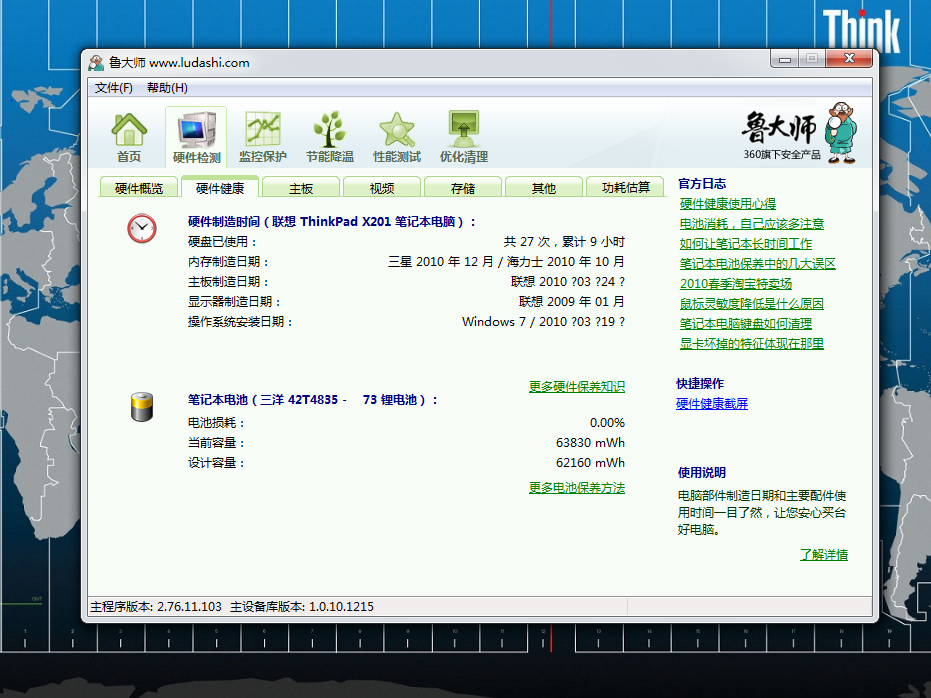Click the 内存制造日期 value 三星 2010 年 12 月
Image resolution: width=931 pixels, height=698 pixels.
pyautogui.click(x=441, y=262)
